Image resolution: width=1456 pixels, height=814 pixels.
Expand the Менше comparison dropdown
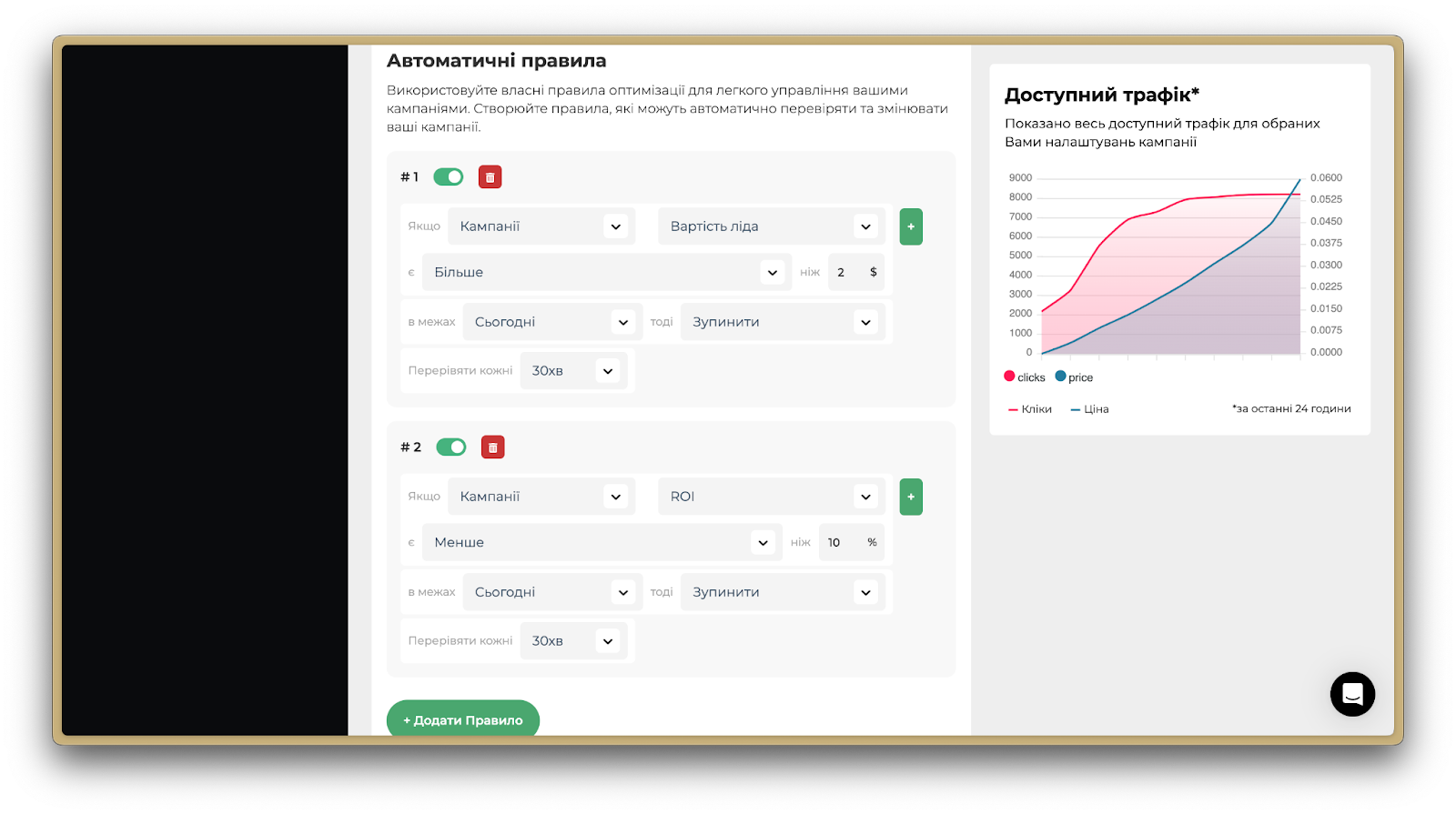pyautogui.click(x=602, y=542)
